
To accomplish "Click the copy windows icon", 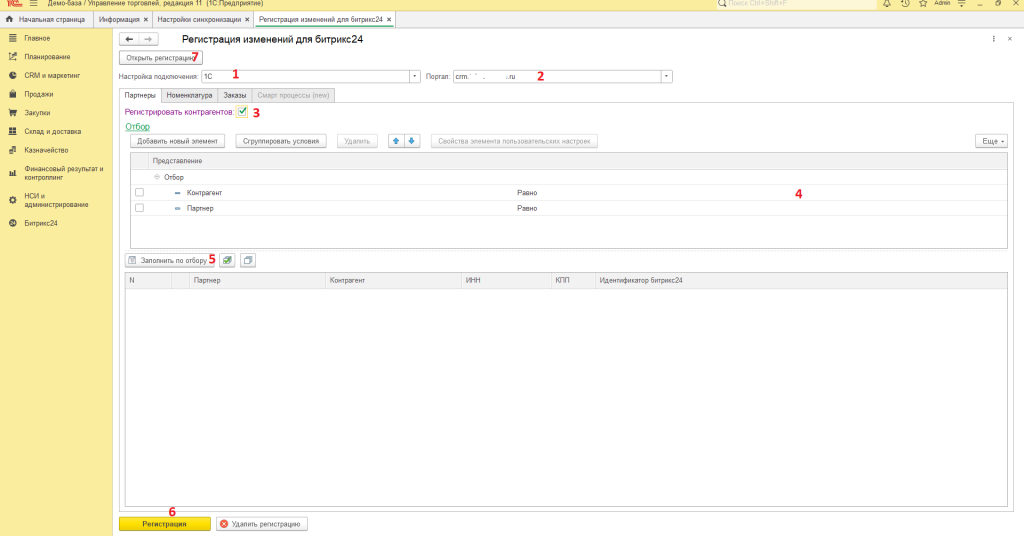I will point(248,260).
